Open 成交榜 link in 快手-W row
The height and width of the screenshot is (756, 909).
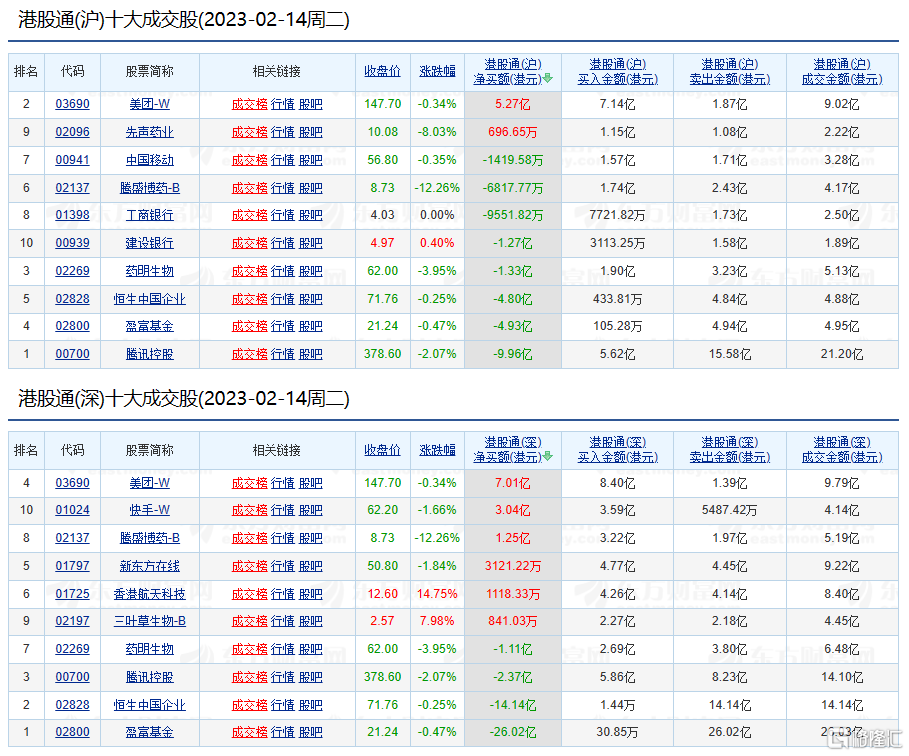(x=249, y=510)
